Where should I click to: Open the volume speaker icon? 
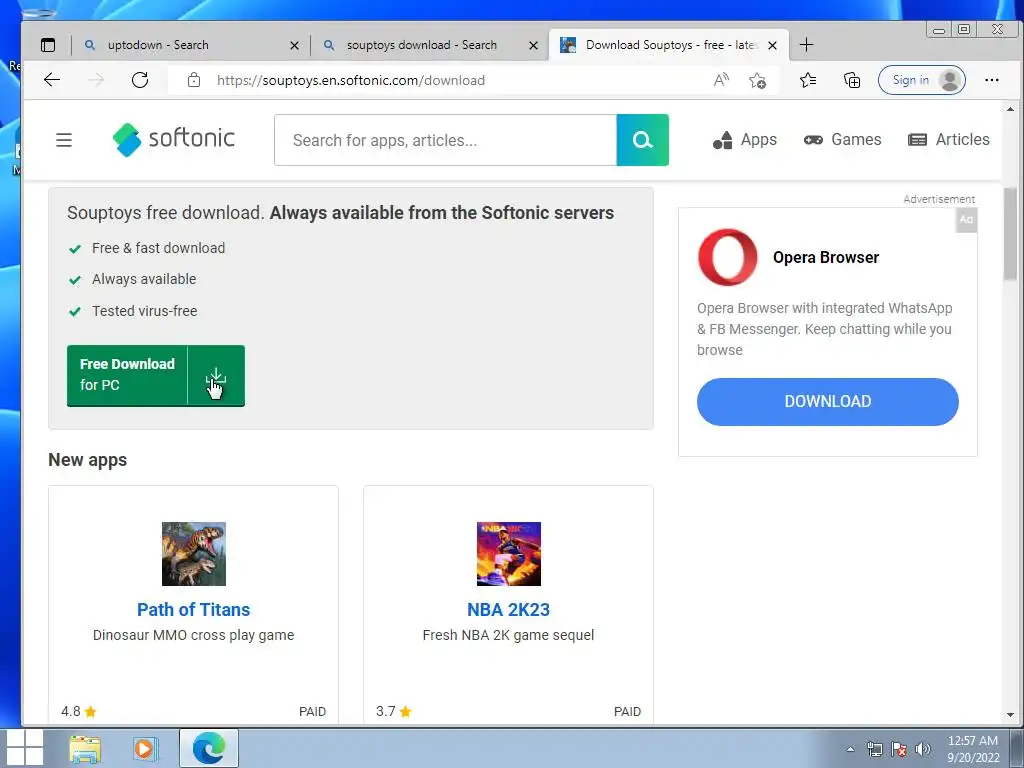point(922,749)
